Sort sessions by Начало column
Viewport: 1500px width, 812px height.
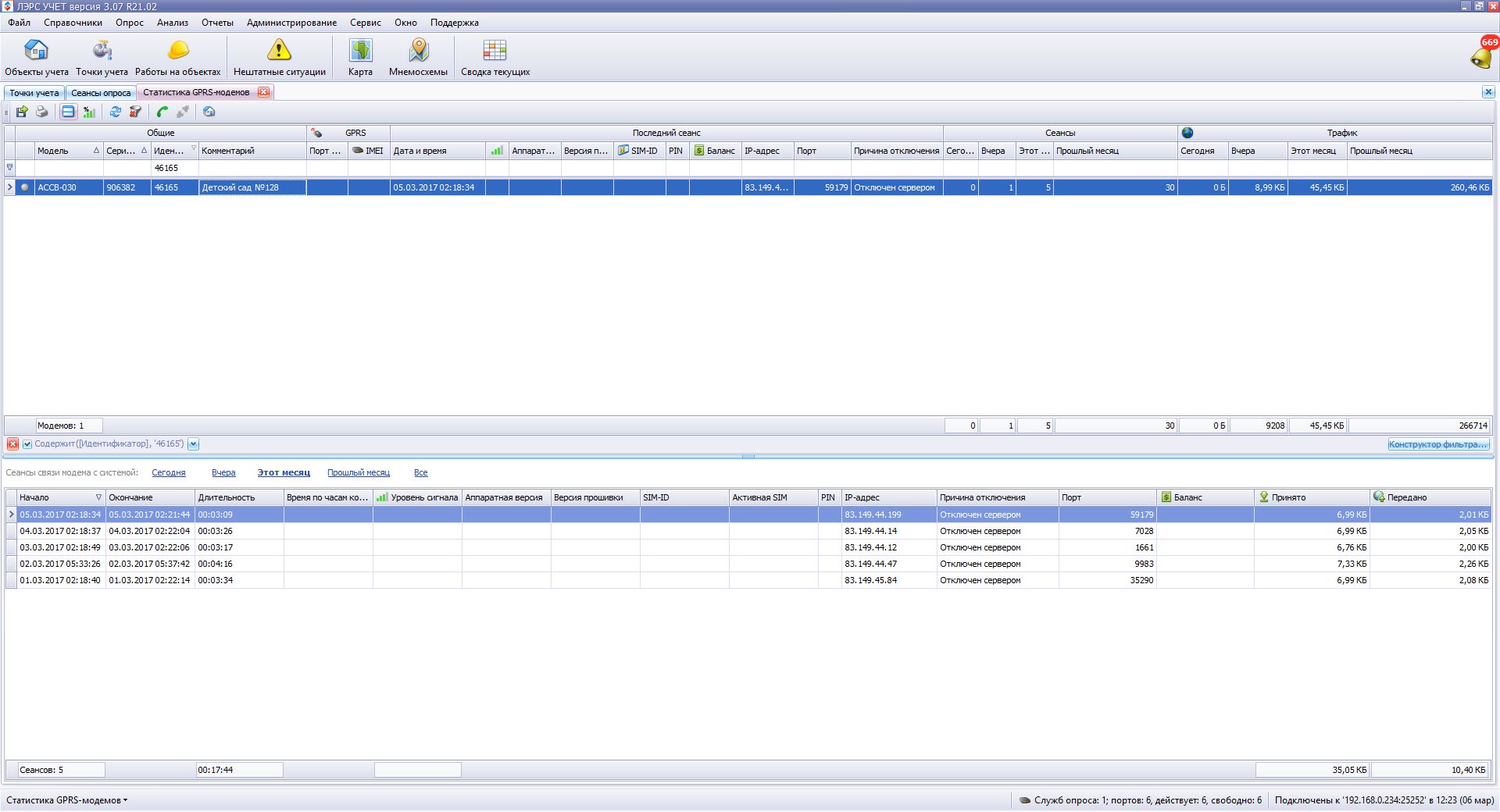pos(61,497)
